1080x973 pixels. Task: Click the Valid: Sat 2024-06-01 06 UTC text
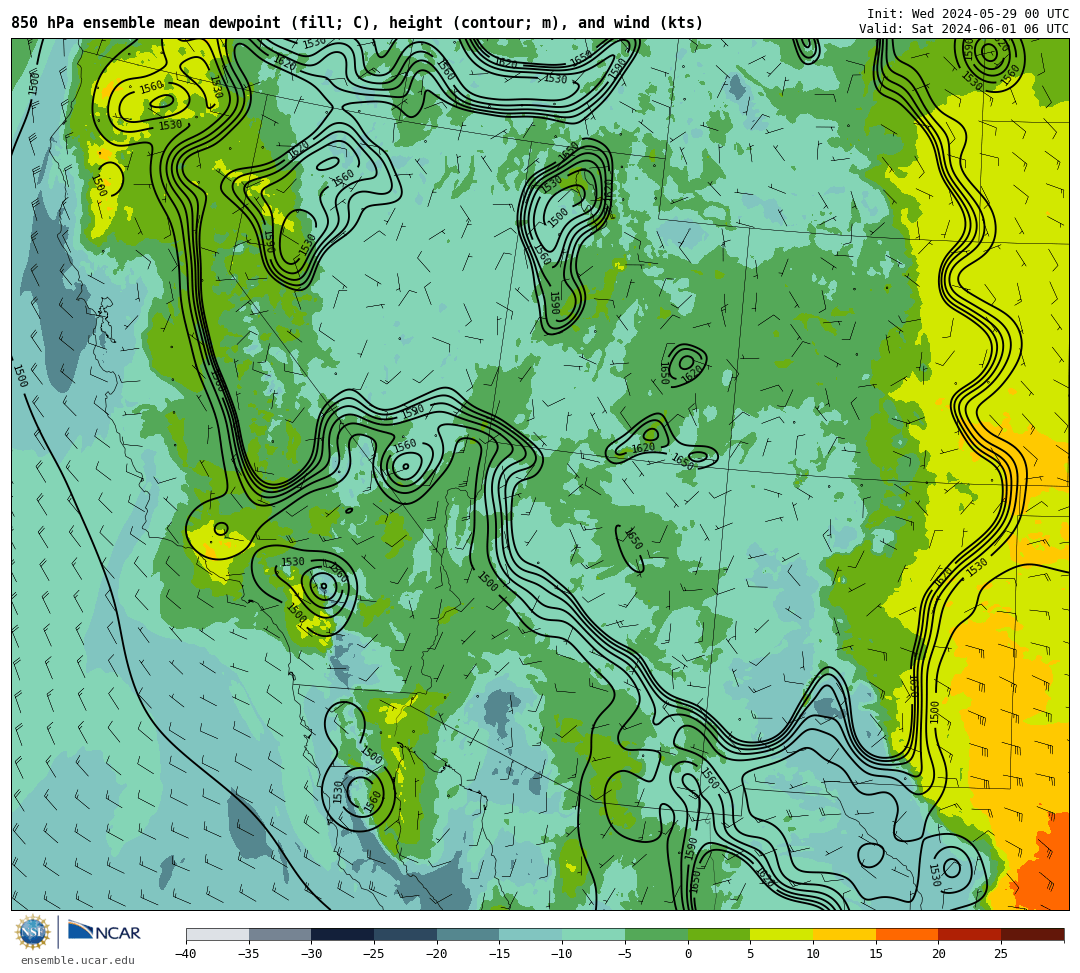point(964,29)
